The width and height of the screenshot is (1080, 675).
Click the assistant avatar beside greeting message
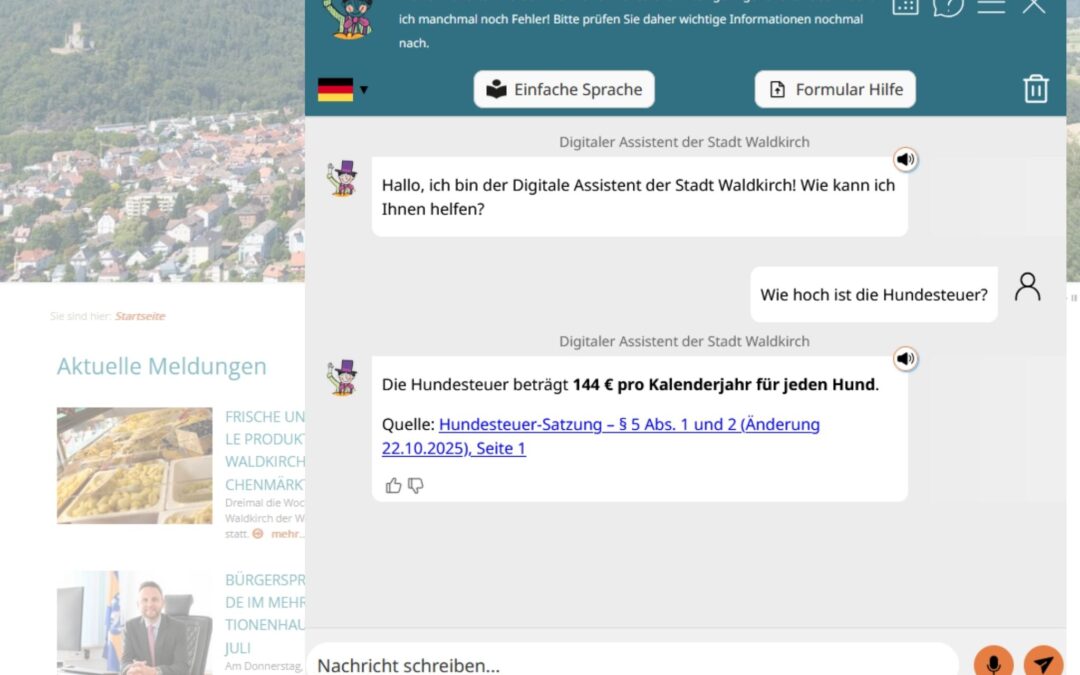[342, 179]
